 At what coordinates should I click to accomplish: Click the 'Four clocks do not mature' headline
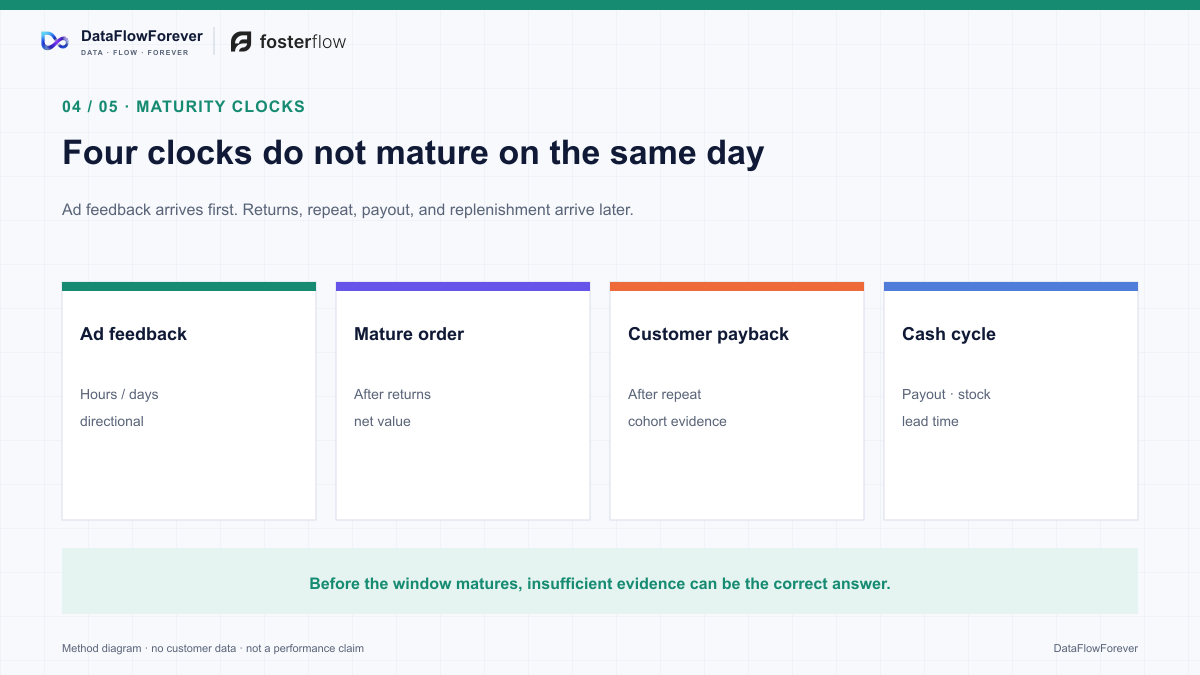413,153
